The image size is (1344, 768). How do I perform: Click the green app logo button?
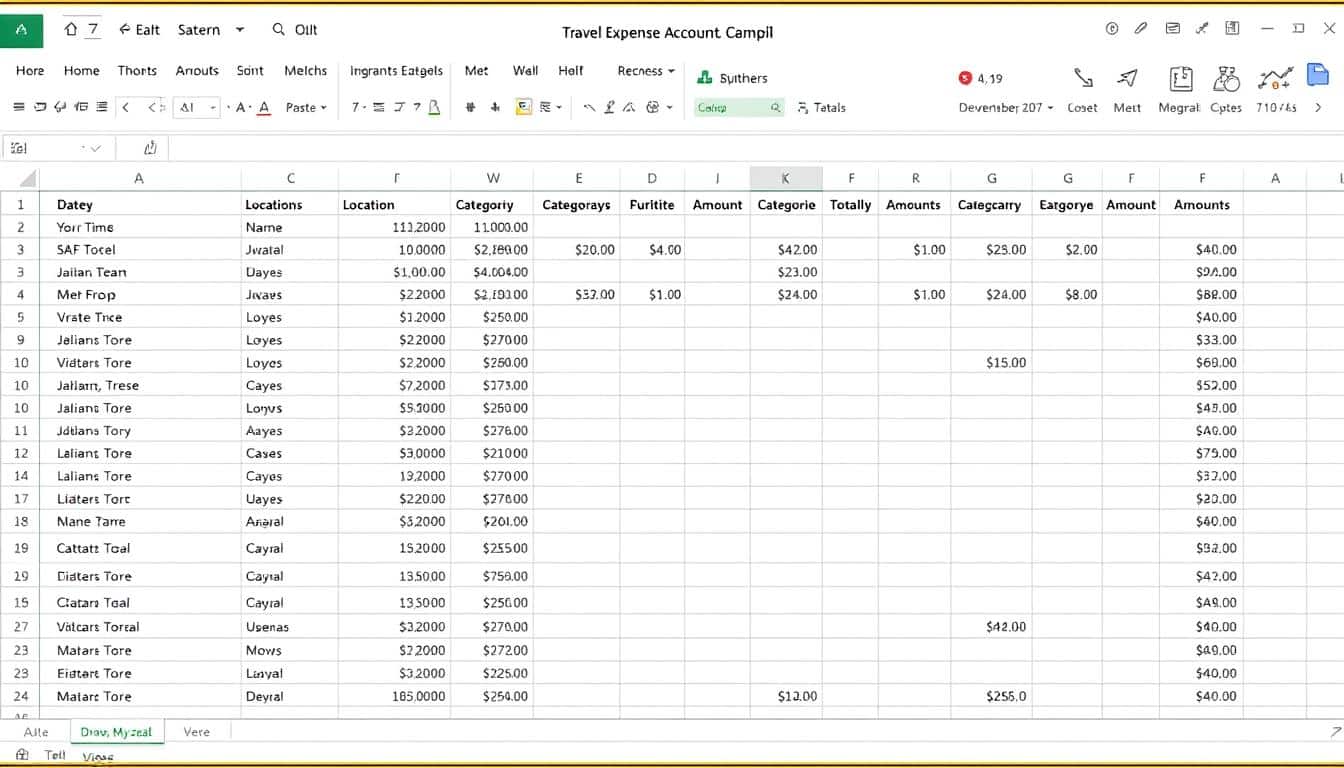(22, 30)
